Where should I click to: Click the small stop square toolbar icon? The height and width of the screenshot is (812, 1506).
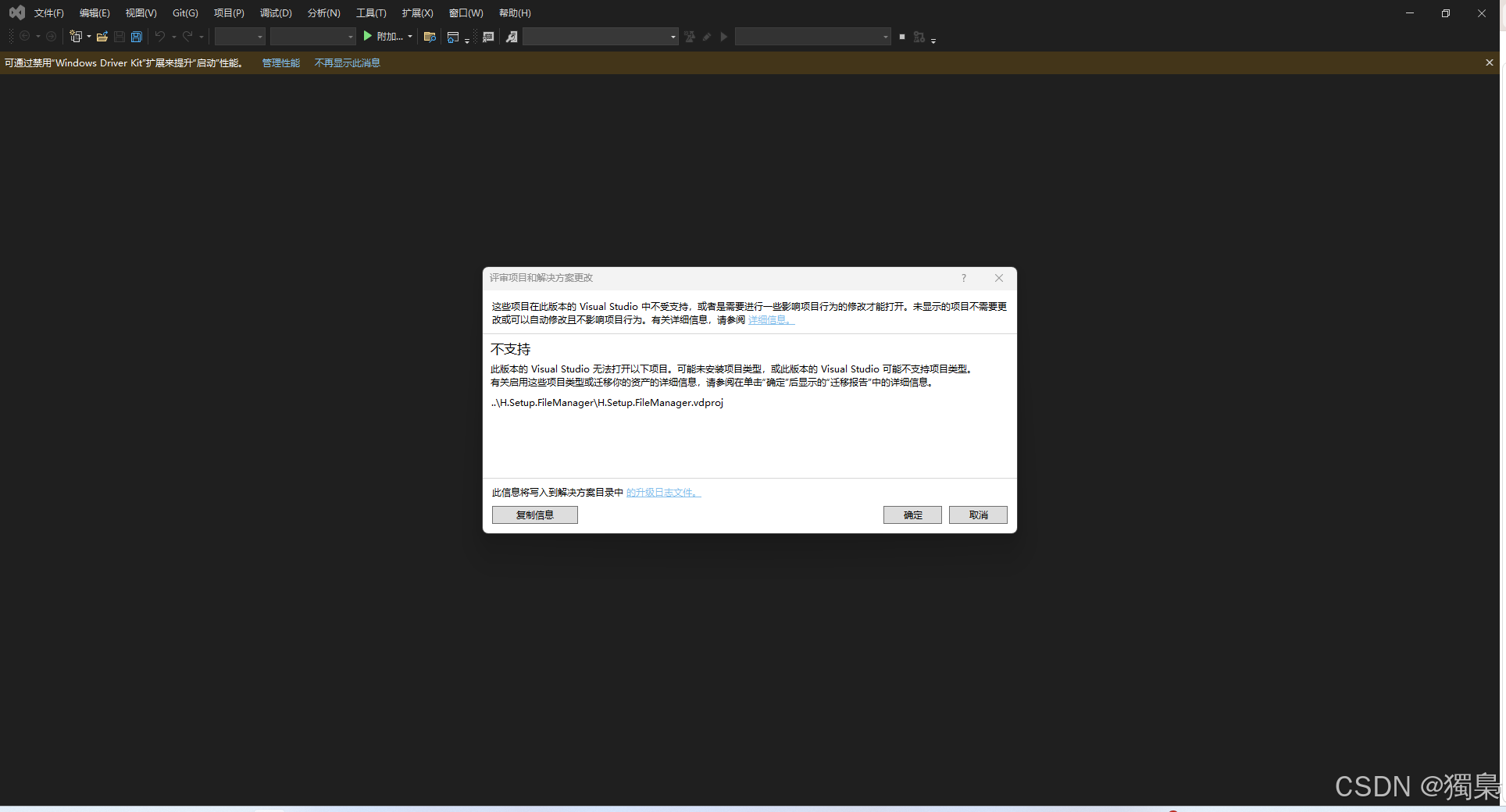click(902, 37)
